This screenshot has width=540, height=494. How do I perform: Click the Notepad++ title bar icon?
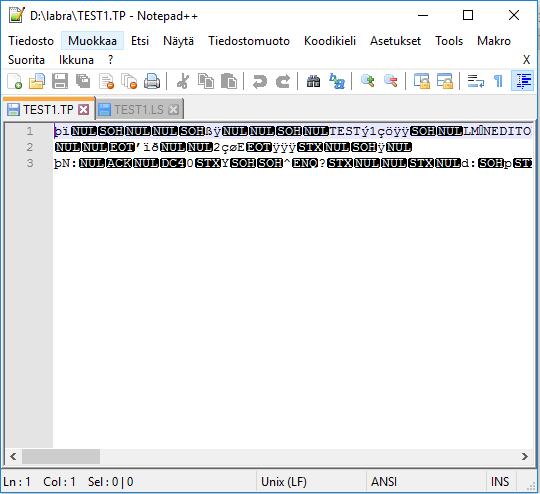click(17, 16)
